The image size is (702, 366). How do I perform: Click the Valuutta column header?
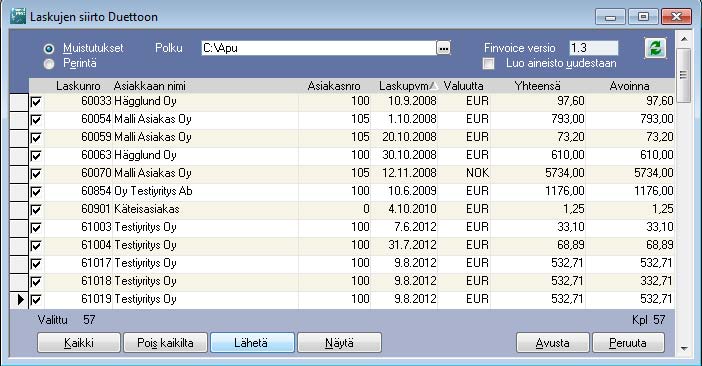pos(464,86)
